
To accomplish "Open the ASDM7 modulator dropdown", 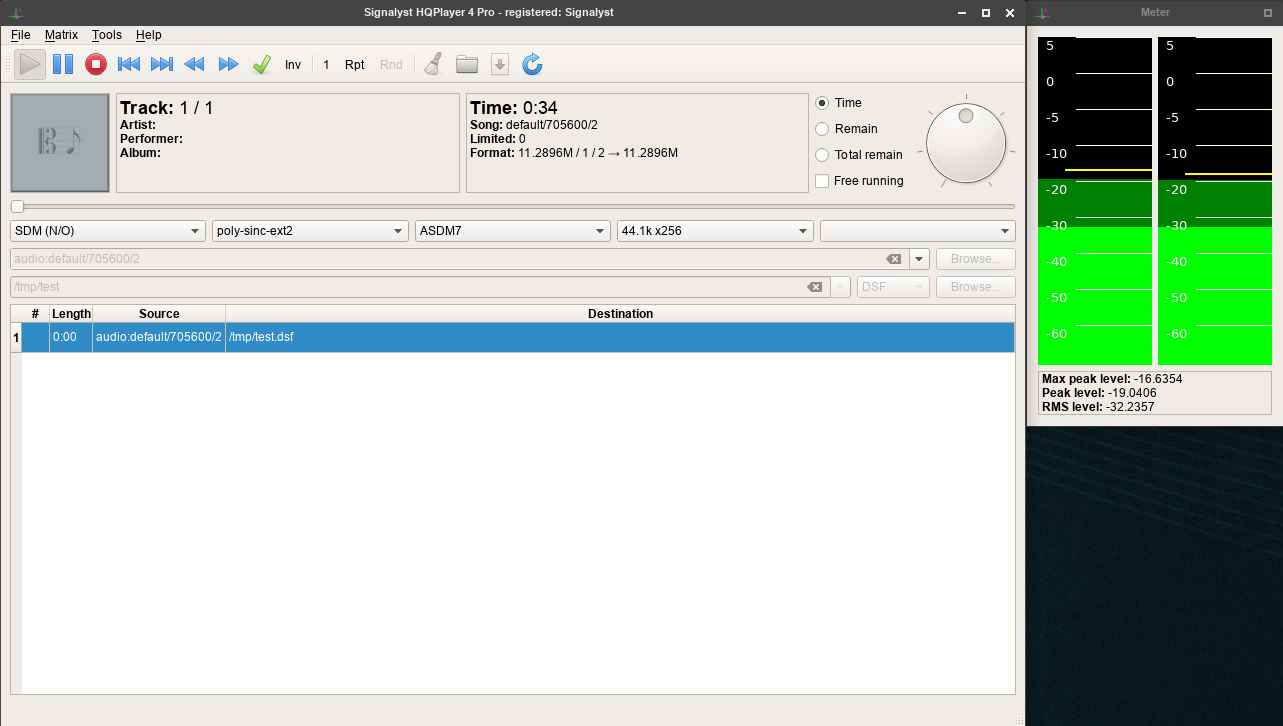I will pyautogui.click(x=512, y=231).
